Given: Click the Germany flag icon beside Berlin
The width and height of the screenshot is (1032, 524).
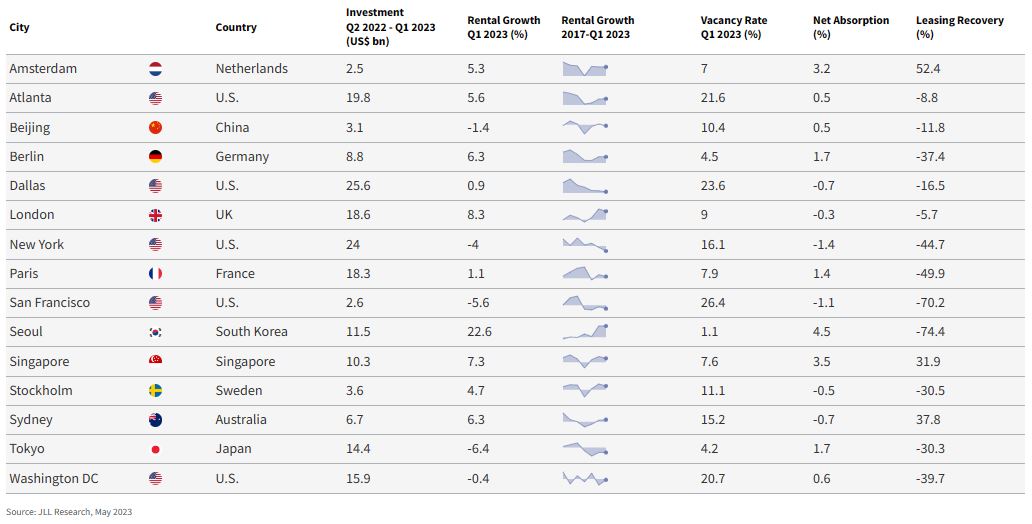Looking at the screenshot, I should (x=155, y=157).
